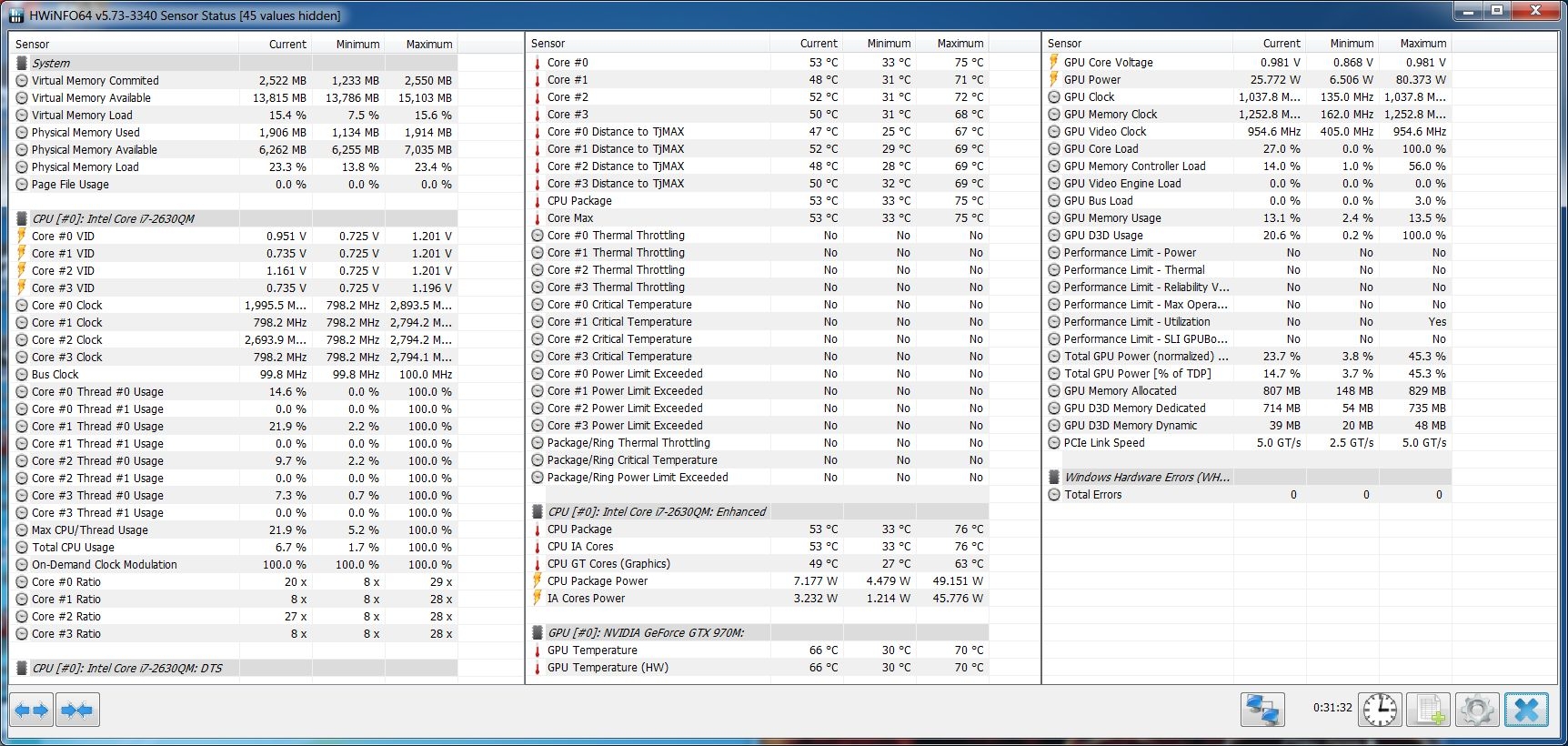Viewport: 1568px width, 746px height.
Task: Click the circle icon beside Bus Clock
Action: (x=22, y=375)
